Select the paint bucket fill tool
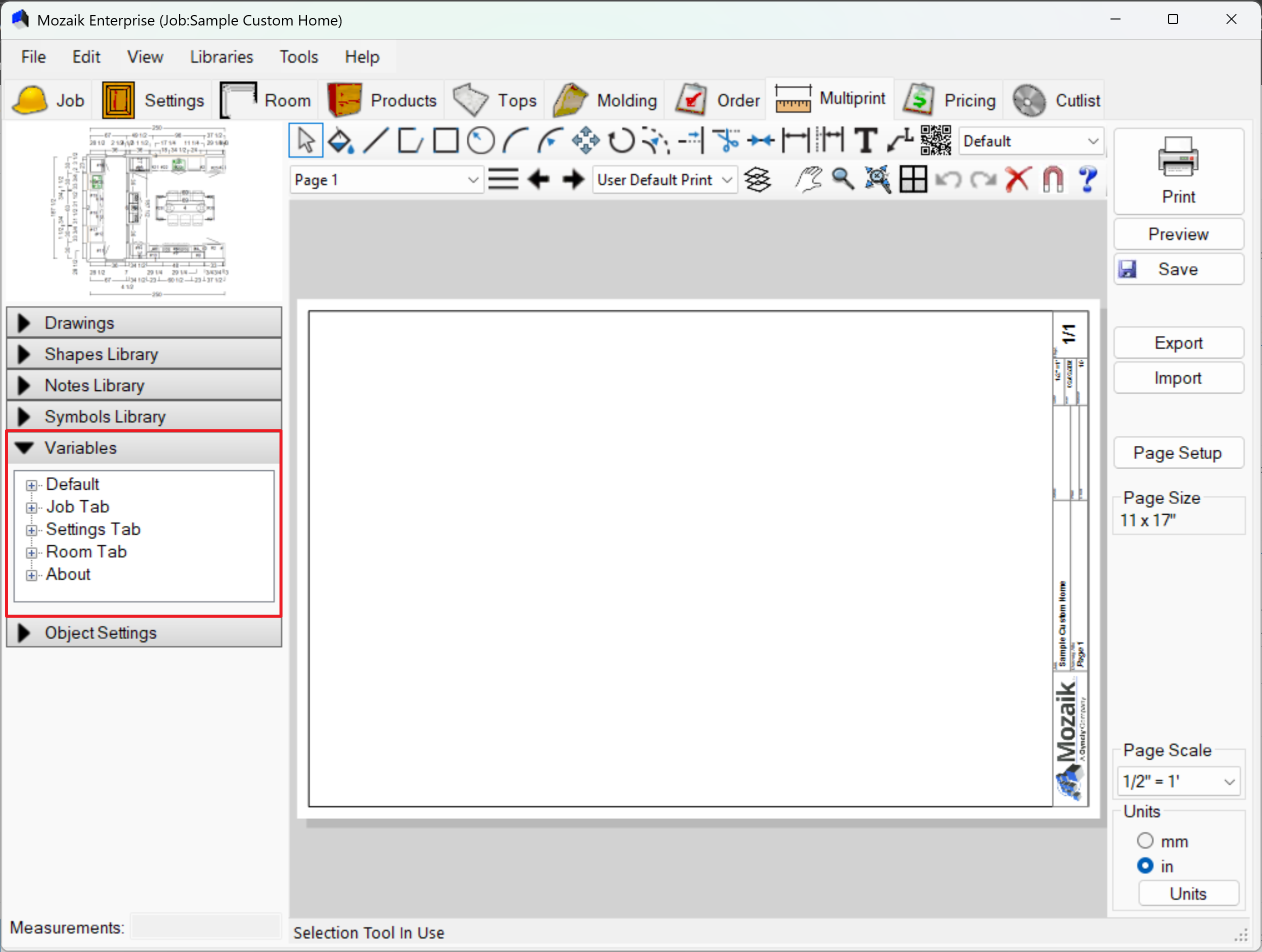 [x=340, y=141]
